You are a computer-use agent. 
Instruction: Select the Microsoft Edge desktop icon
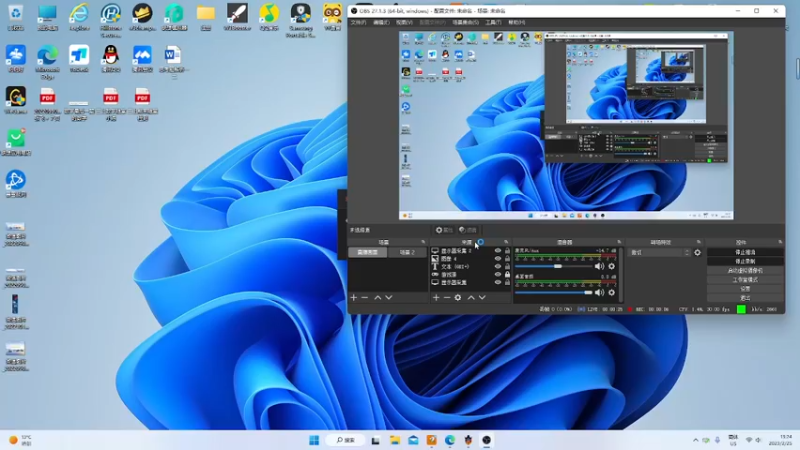(47, 61)
